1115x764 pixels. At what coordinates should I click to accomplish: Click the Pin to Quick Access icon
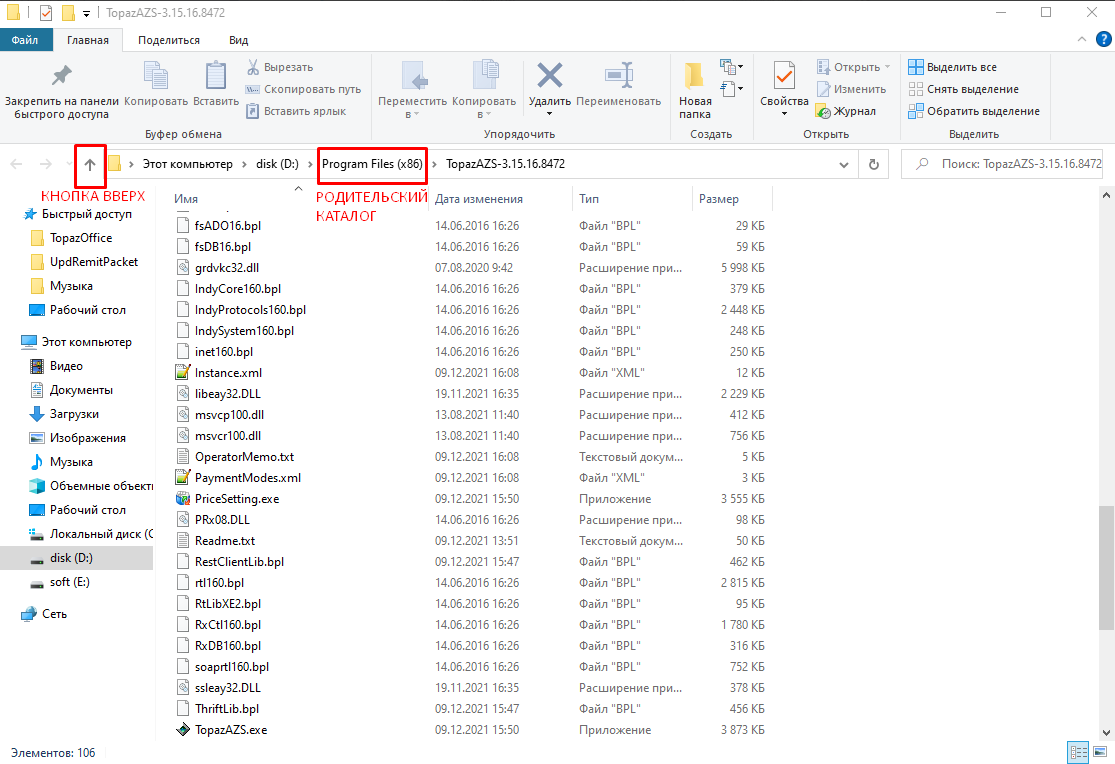click(61, 75)
